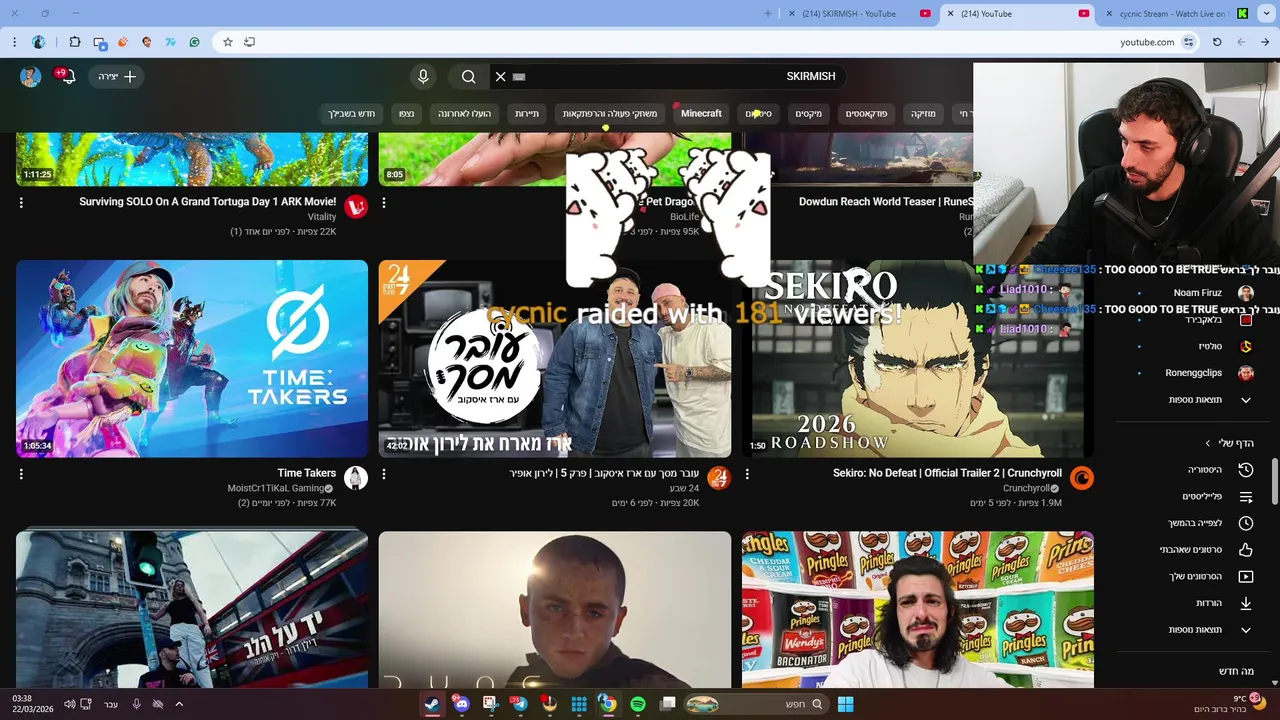Expand תוצאות נוספות below הורדות
Viewport: 1280px width, 720px height.
[1196, 630]
